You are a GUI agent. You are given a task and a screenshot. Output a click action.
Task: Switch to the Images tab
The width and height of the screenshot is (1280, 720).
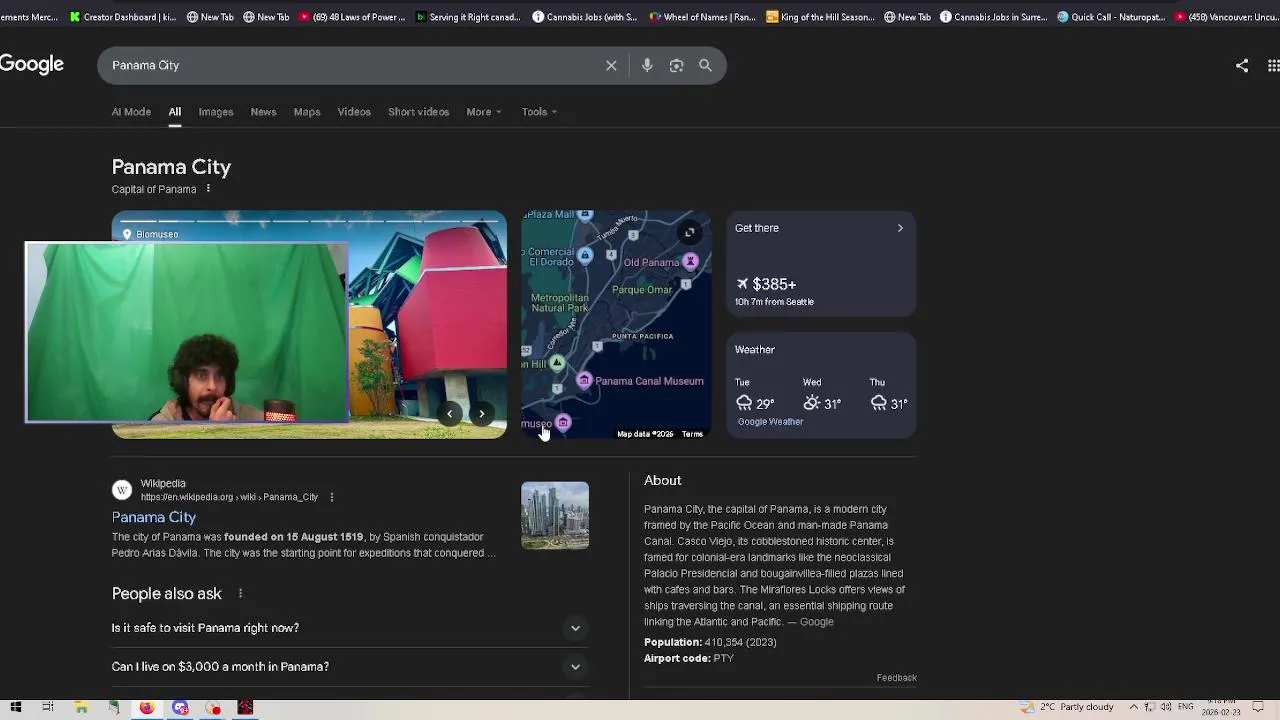pyautogui.click(x=216, y=112)
